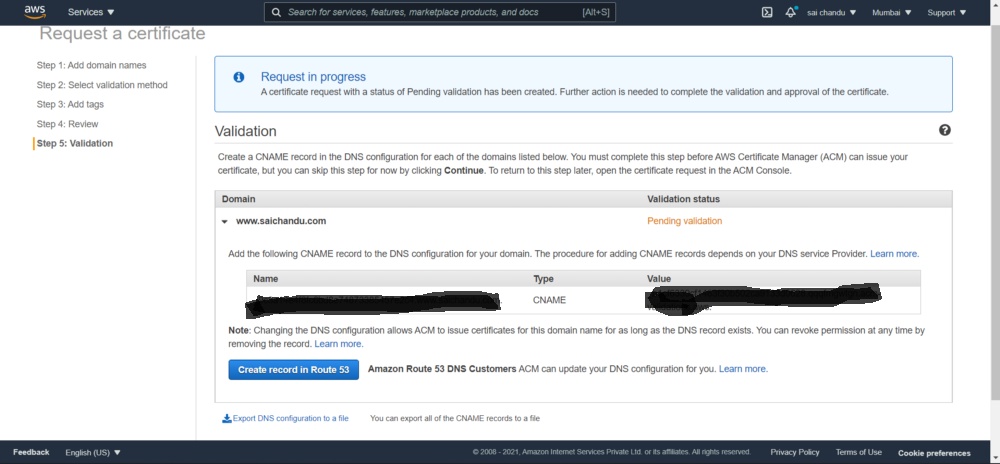The height and width of the screenshot is (464, 1000).
Task: Click the Value column header
Action: (x=659, y=279)
